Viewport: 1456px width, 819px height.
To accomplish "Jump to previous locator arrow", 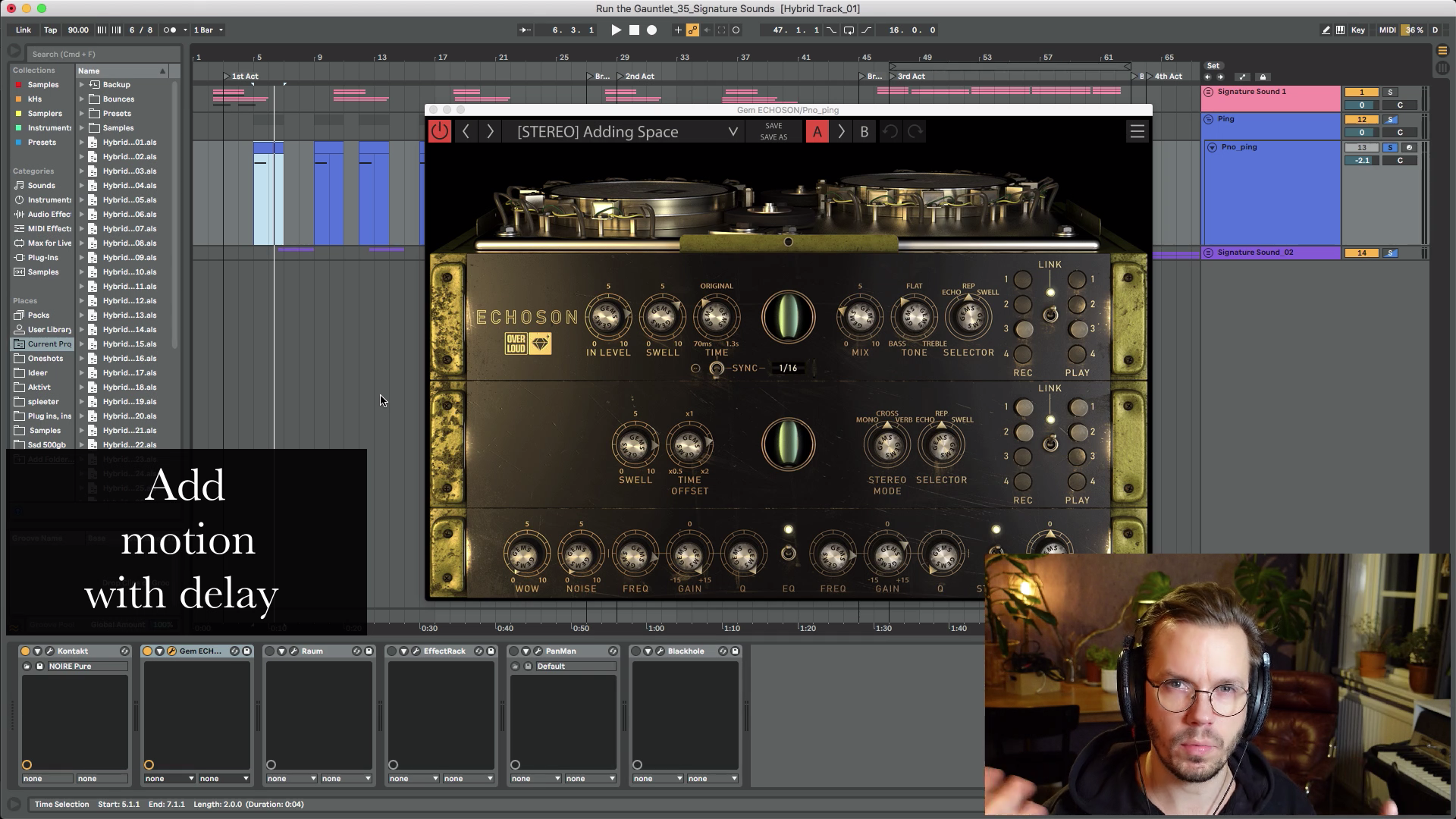I will pos(1208,77).
